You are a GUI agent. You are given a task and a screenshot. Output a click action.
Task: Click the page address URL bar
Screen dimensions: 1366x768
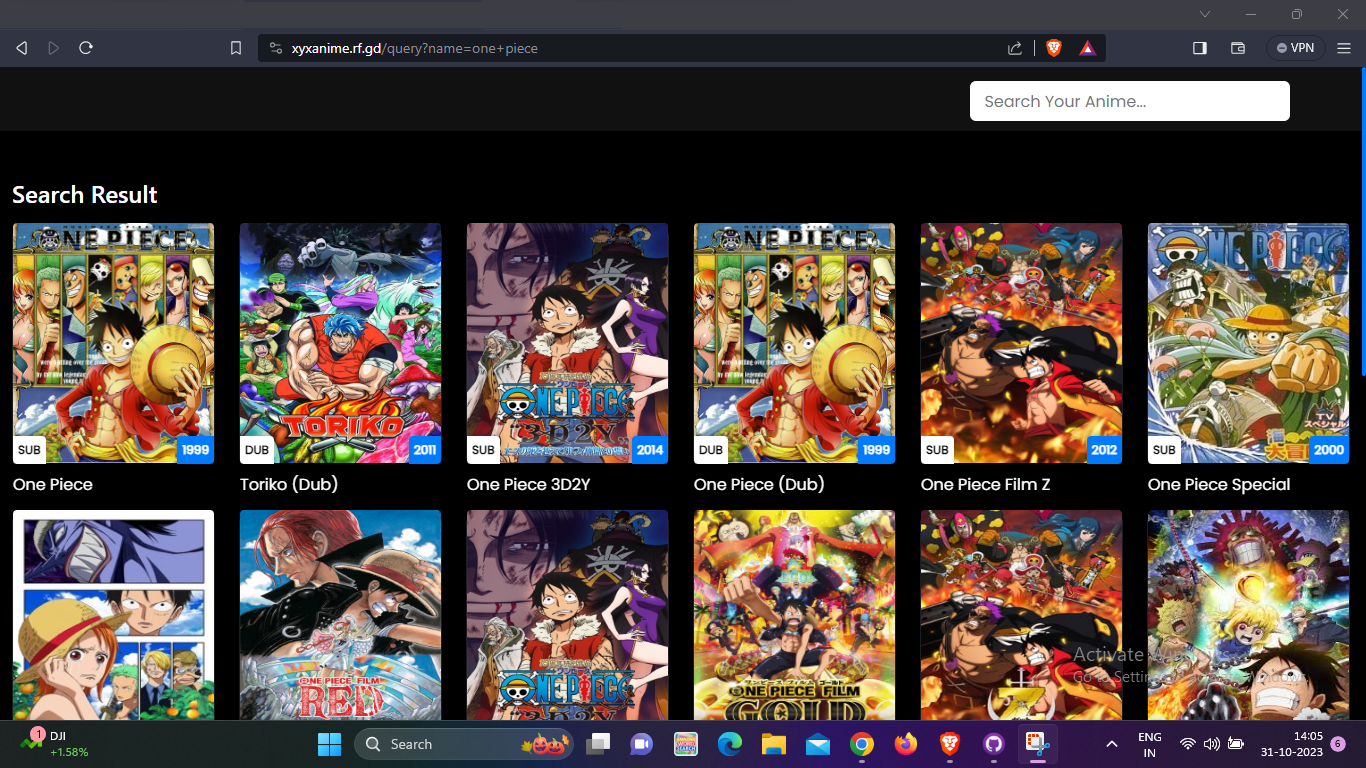[640, 48]
